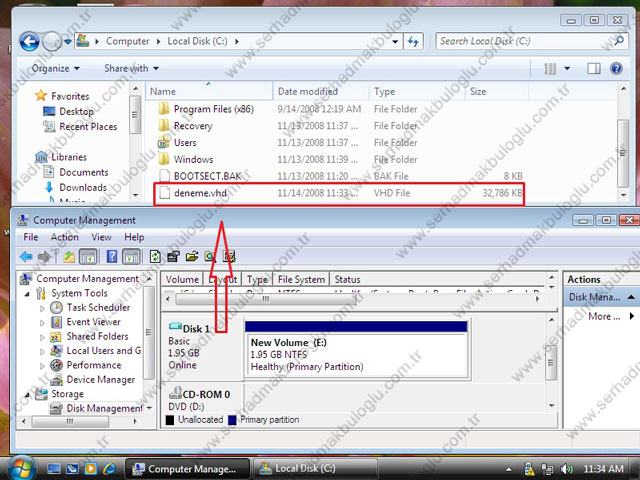Image resolution: width=640 pixels, height=480 pixels.
Task: Select Recent Places in navigation pane
Action: tap(88, 127)
